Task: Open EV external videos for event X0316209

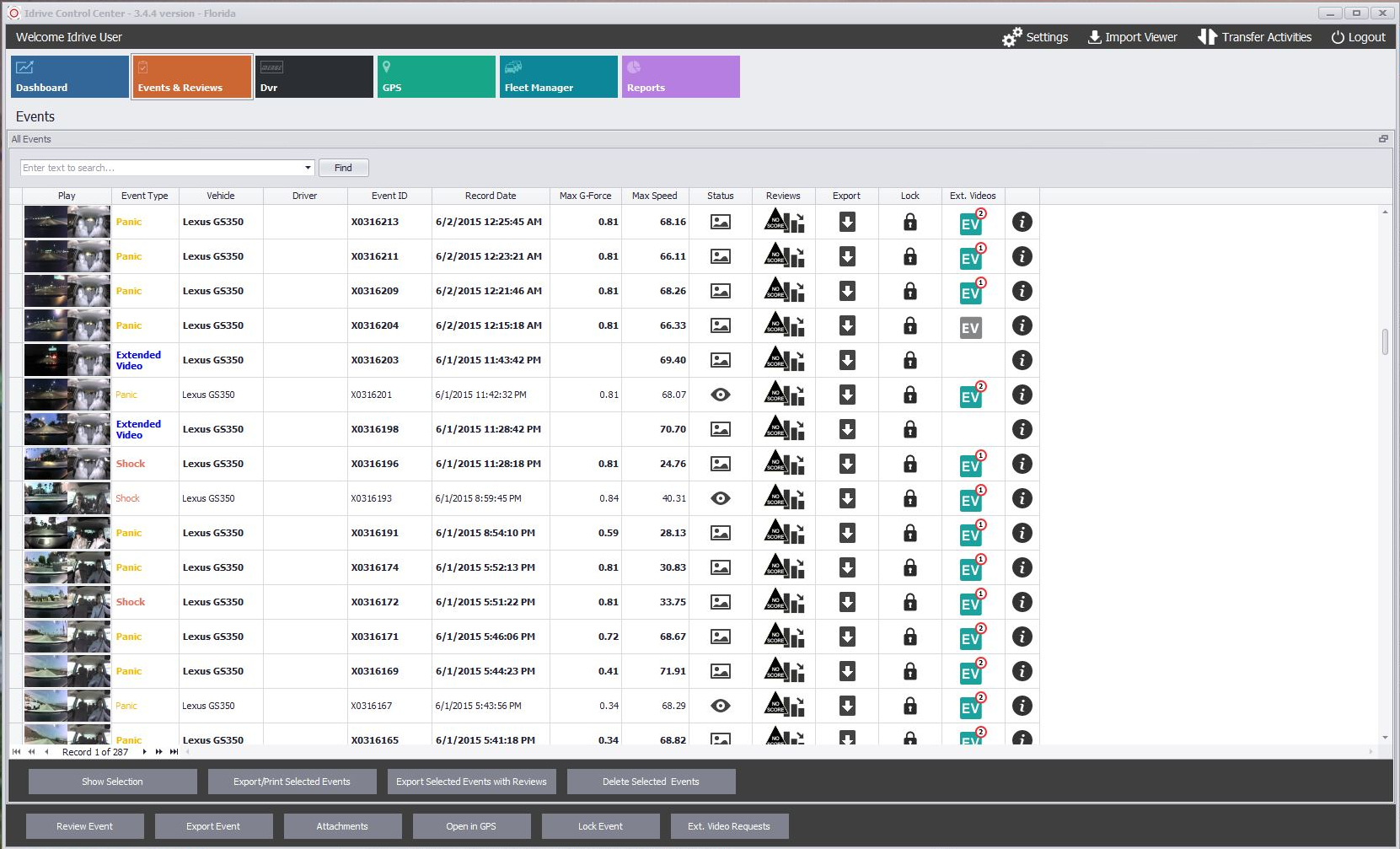Action: [x=972, y=291]
